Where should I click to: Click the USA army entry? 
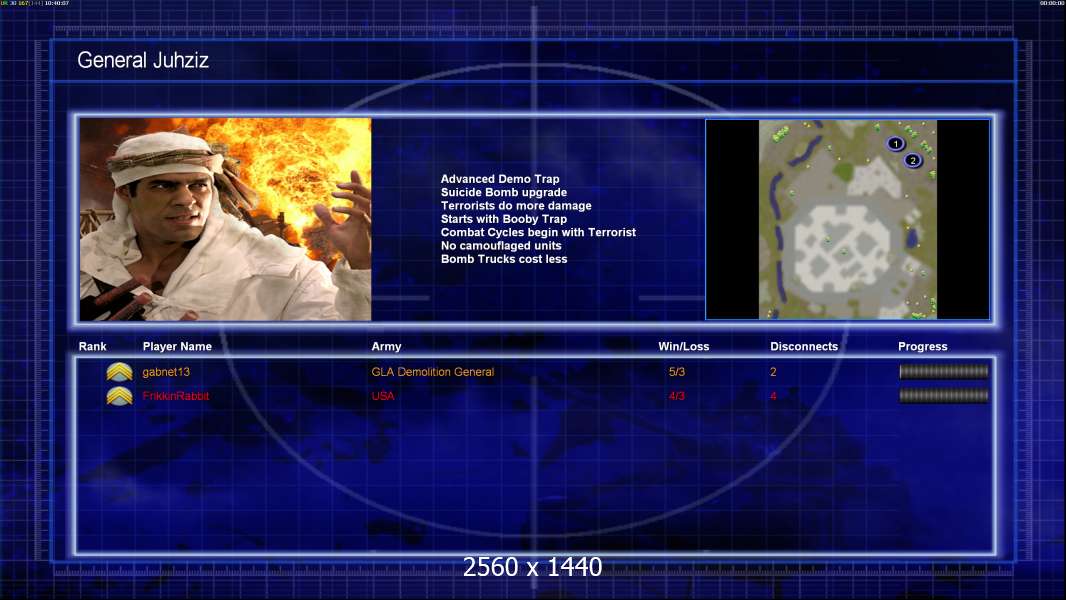click(x=383, y=396)
